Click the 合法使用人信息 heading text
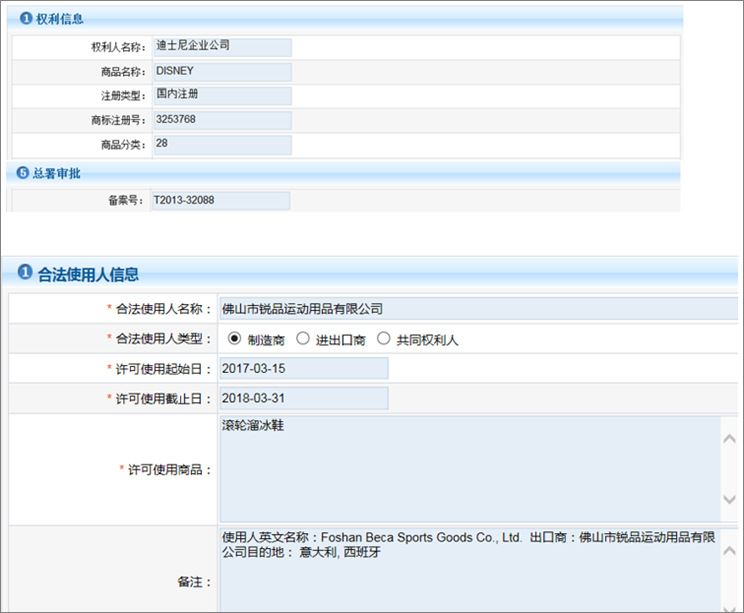Screen dimensions: 744x613 (x=88, y=274)
